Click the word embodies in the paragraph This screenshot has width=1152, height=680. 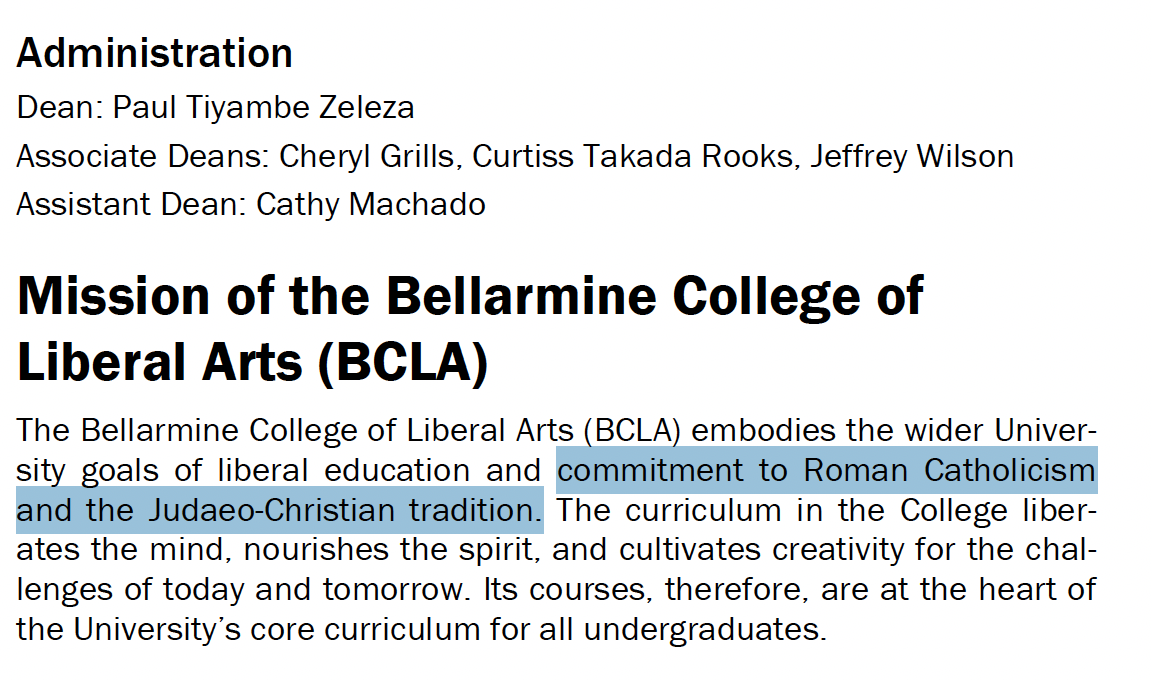(763, 430)
